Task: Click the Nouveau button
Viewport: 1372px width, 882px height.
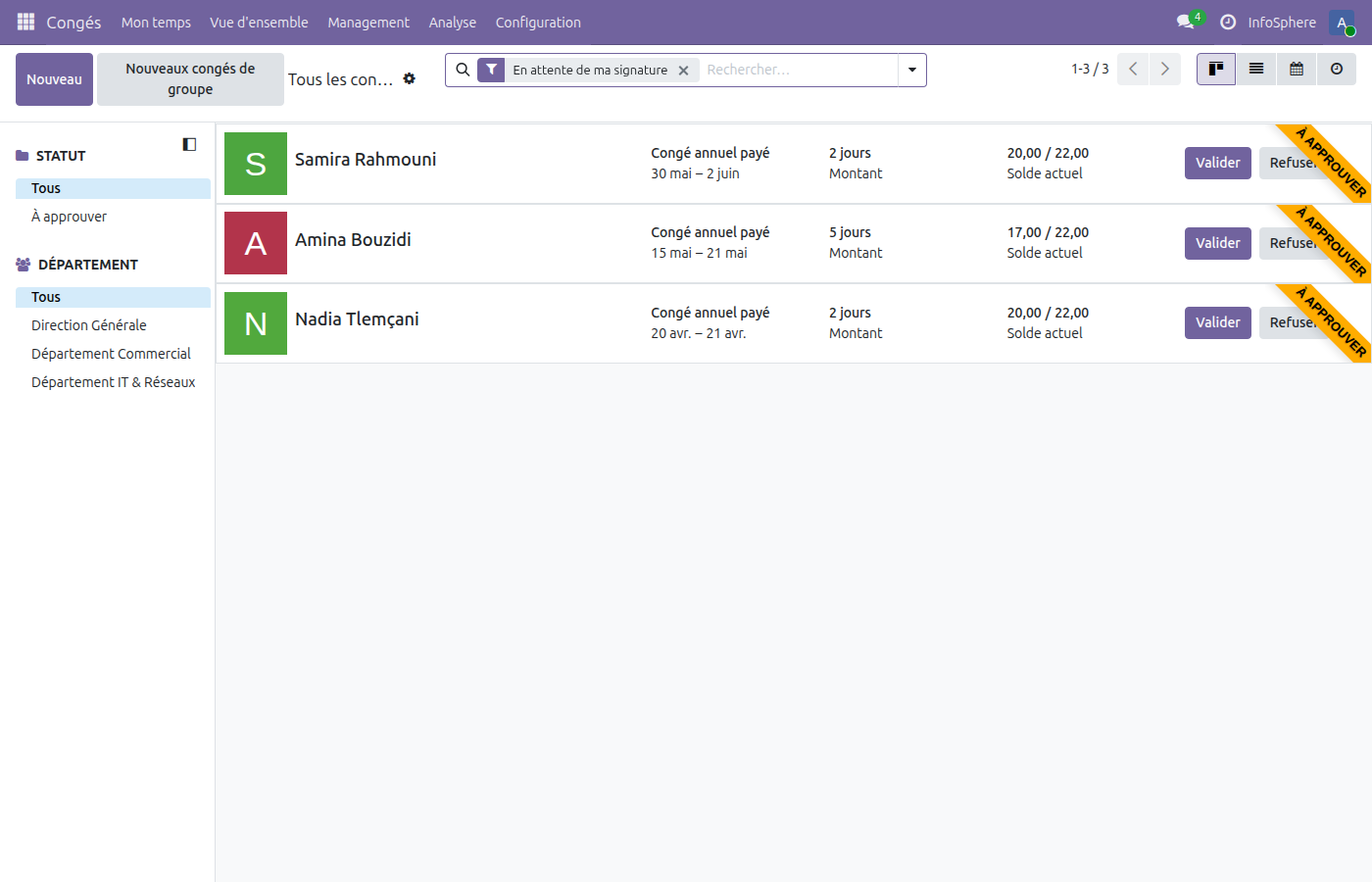Action: pos(54,79)
